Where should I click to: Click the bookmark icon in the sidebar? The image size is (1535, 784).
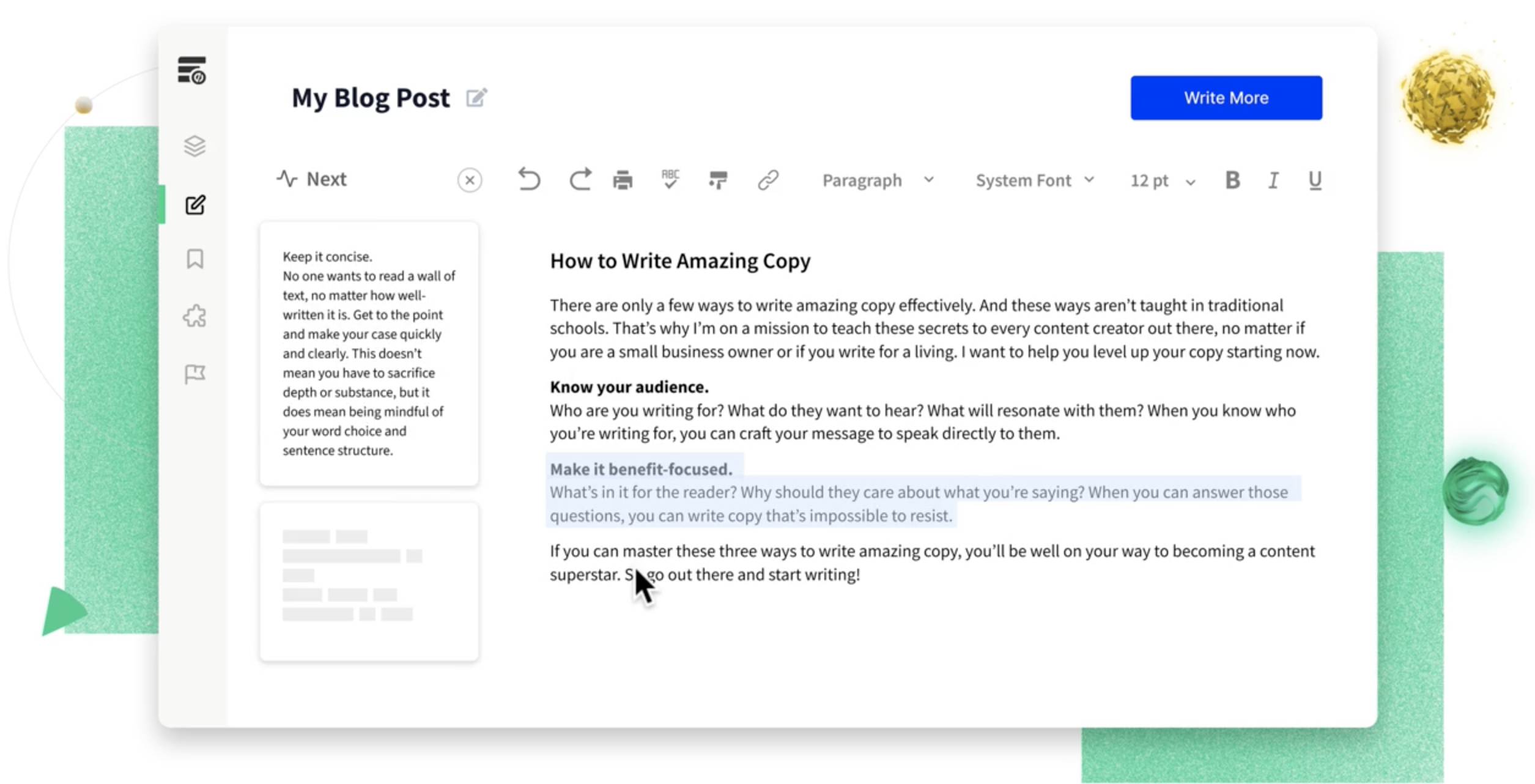[x=194, y=259]
